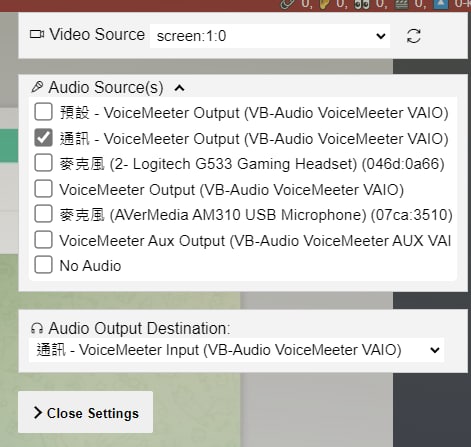Image resolution: width=471 pixels, height=447 pixels.
Task: Click the No Audio label text
Action: [x=90, y=266]
